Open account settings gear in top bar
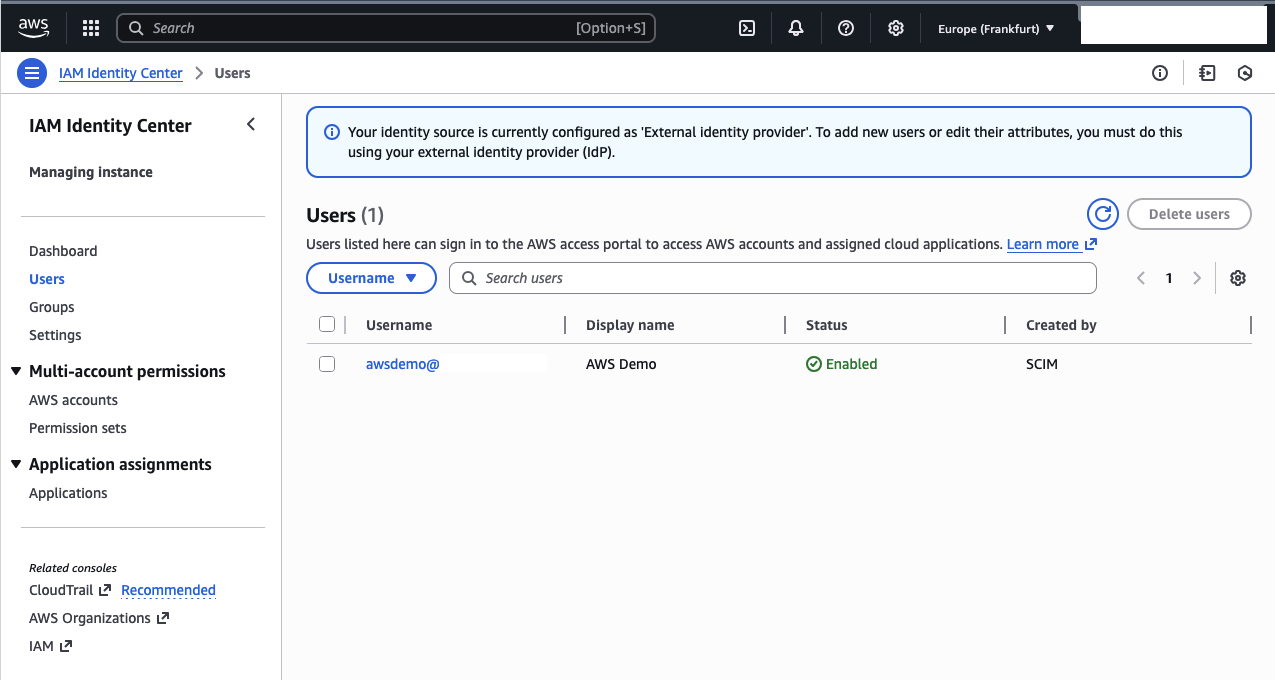 pyautogui.click(x=895, y=28)
